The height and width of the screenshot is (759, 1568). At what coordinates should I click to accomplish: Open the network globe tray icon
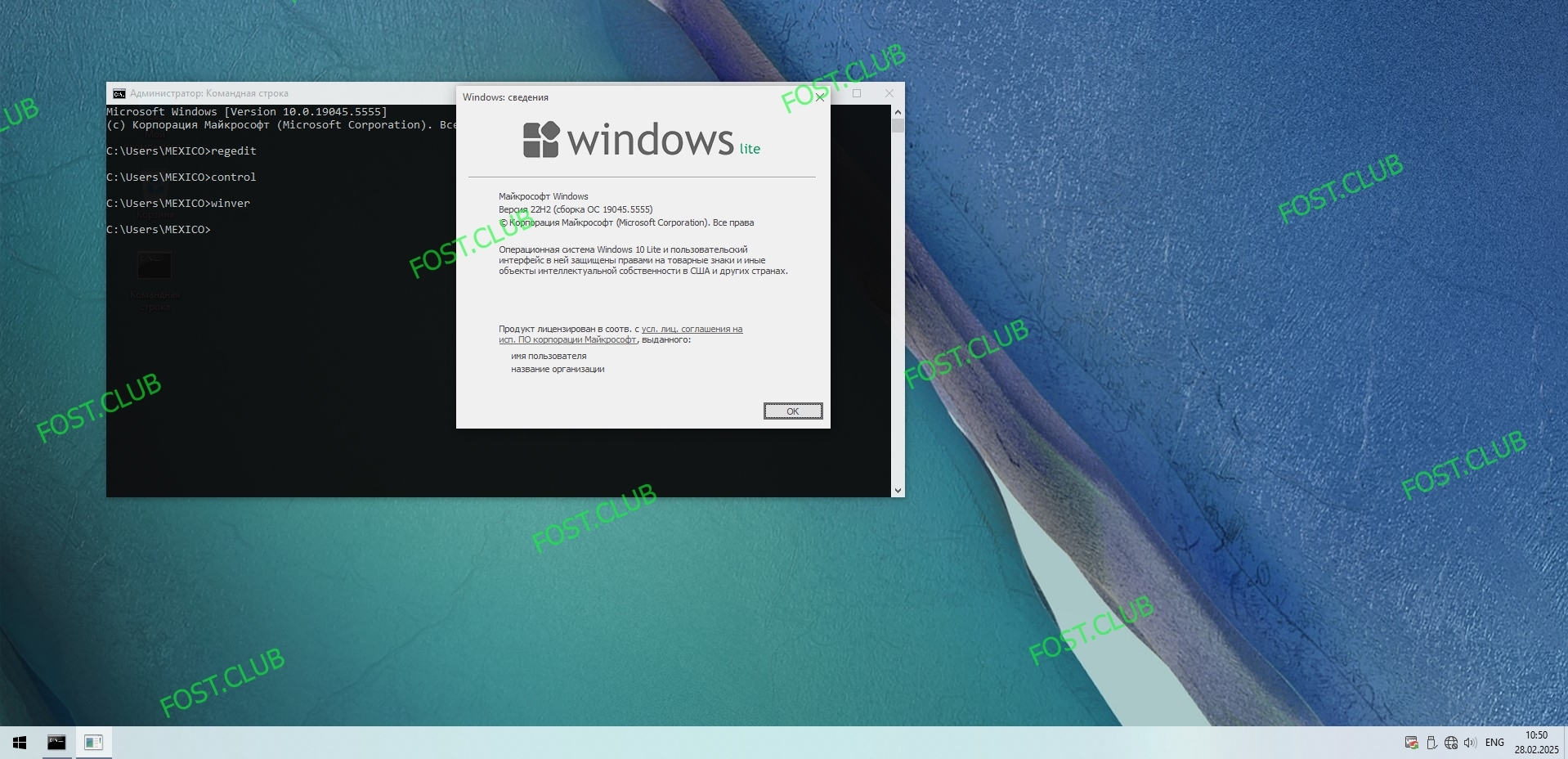click(x=1451, y=743)
